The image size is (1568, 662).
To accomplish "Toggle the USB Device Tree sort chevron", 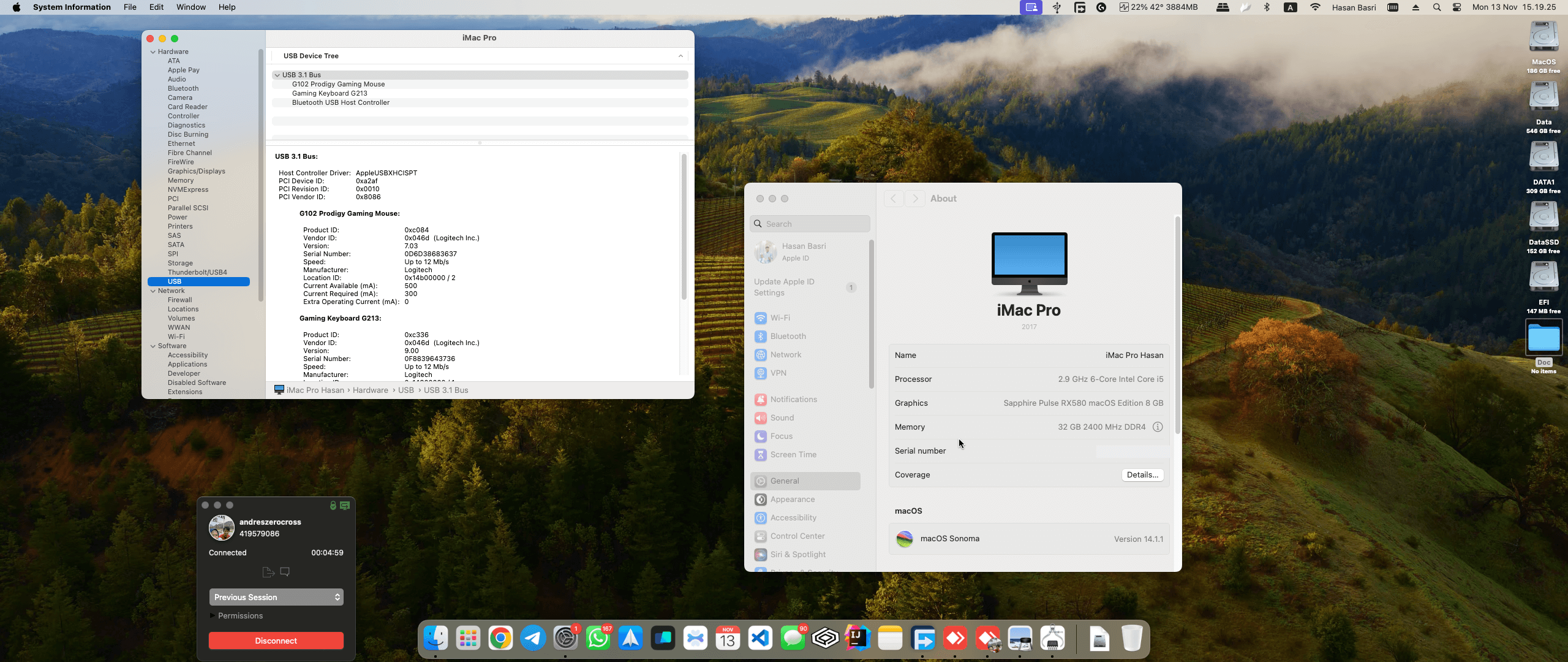I will [680, 56].
